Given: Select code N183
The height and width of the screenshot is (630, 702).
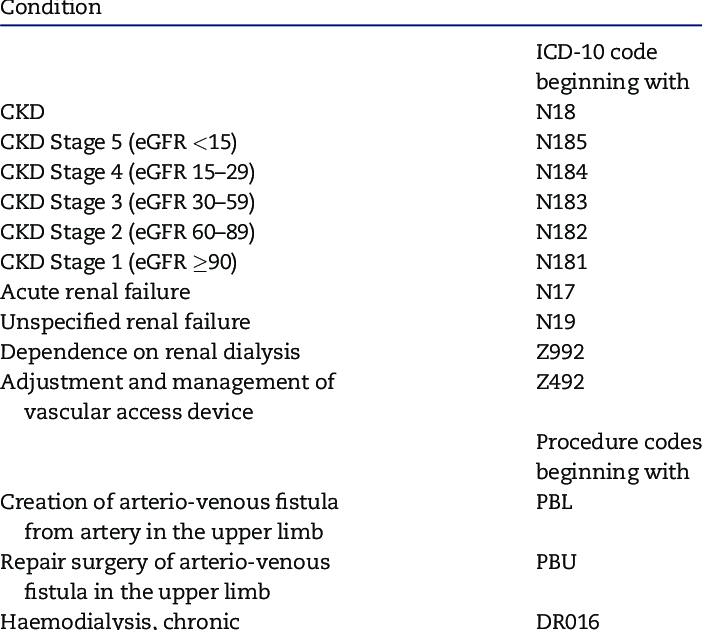Looking at the screenshot, I should (x=561, y=202).
